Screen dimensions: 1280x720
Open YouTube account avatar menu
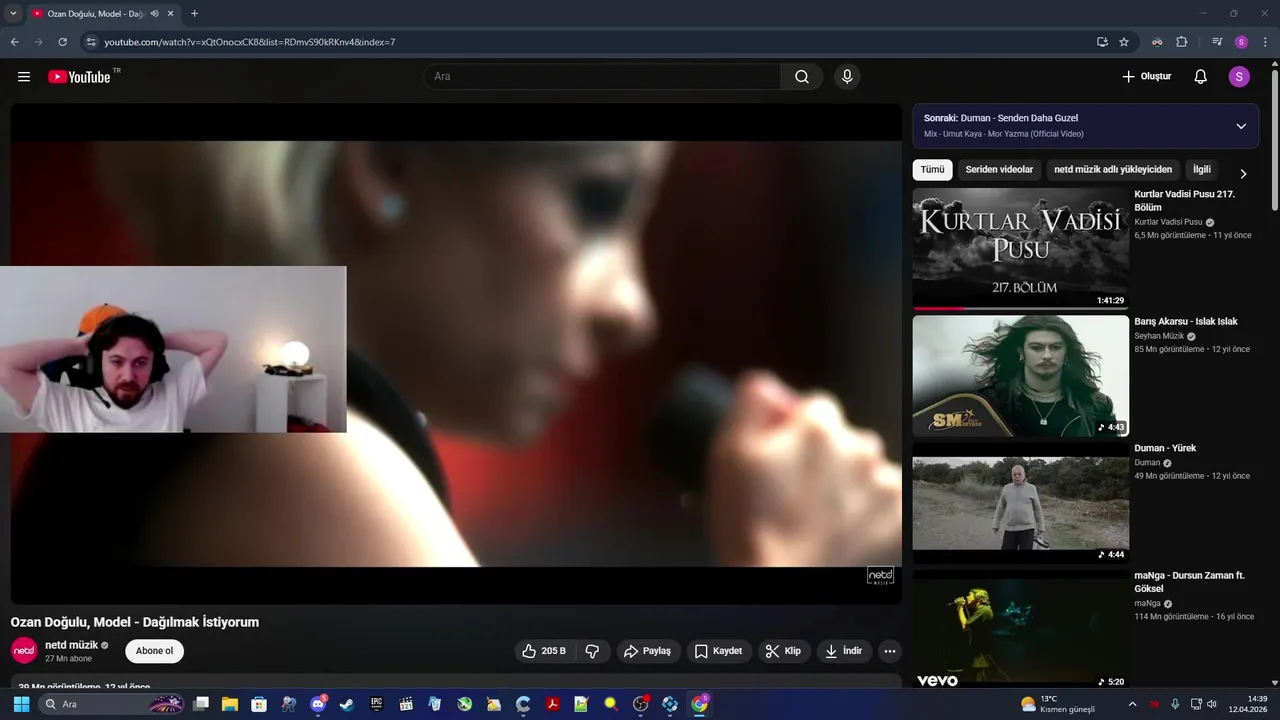pos(1239,77)
